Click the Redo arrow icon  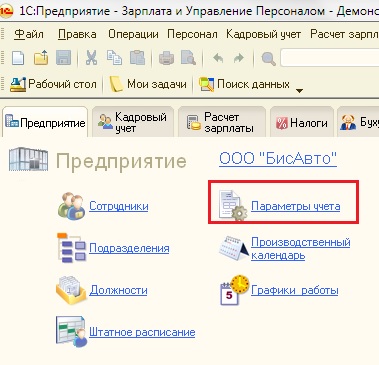[239, 59]
